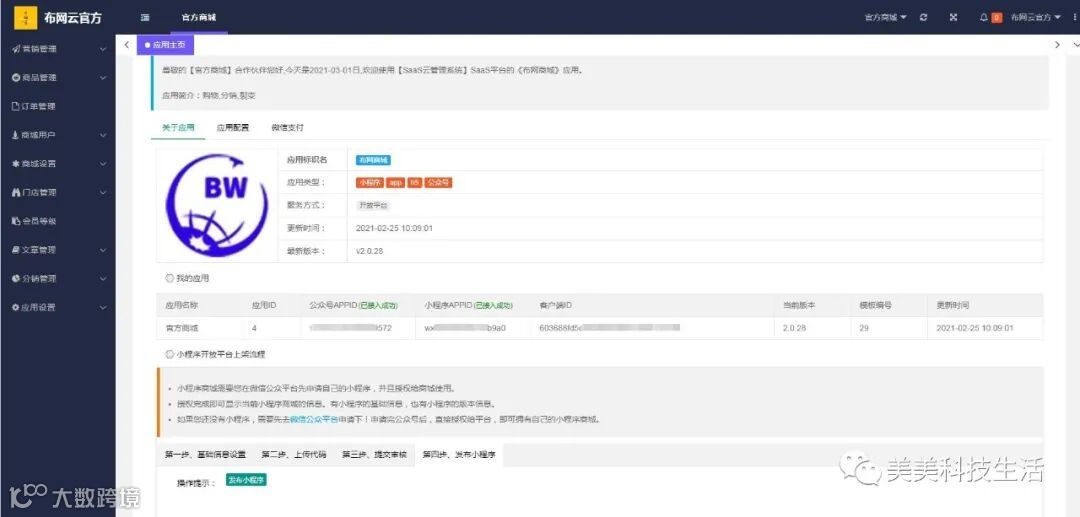Open notifications via the bell icon
Screen dimensions: 1080x517
pos(984,18)
